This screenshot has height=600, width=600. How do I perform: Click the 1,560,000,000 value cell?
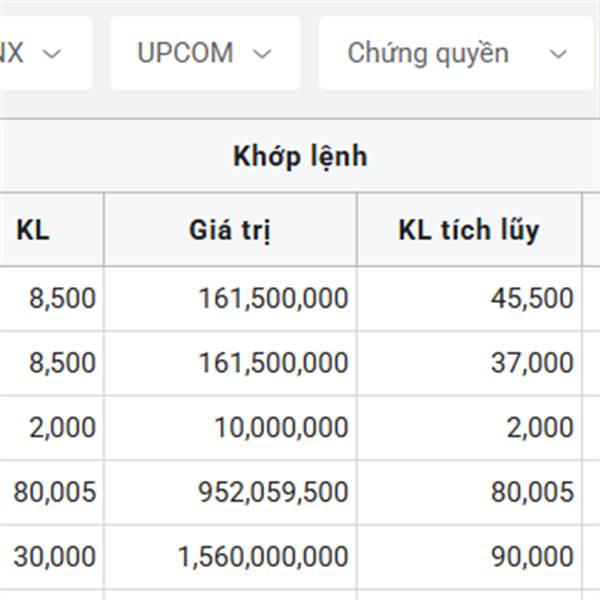[263, 557]
